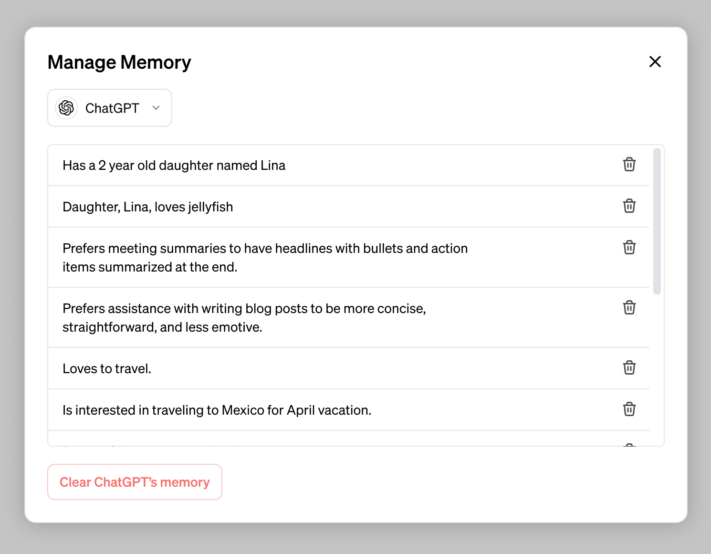Select the 'Daughter, Lina, loves jellyfish' entry

tap(349, 207)
